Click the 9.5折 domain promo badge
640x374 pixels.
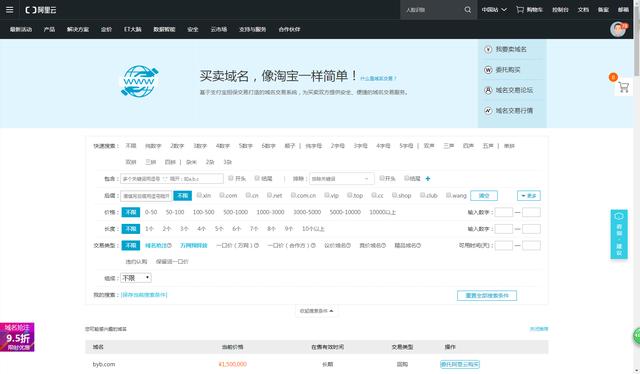pyautogui.click(x=17, y=337)
